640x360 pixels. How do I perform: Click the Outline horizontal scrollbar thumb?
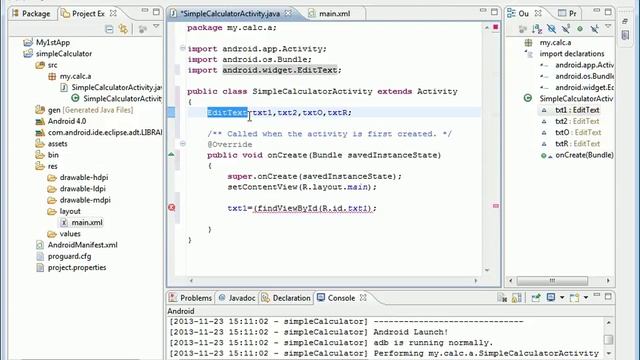click(x=552, y=281)
